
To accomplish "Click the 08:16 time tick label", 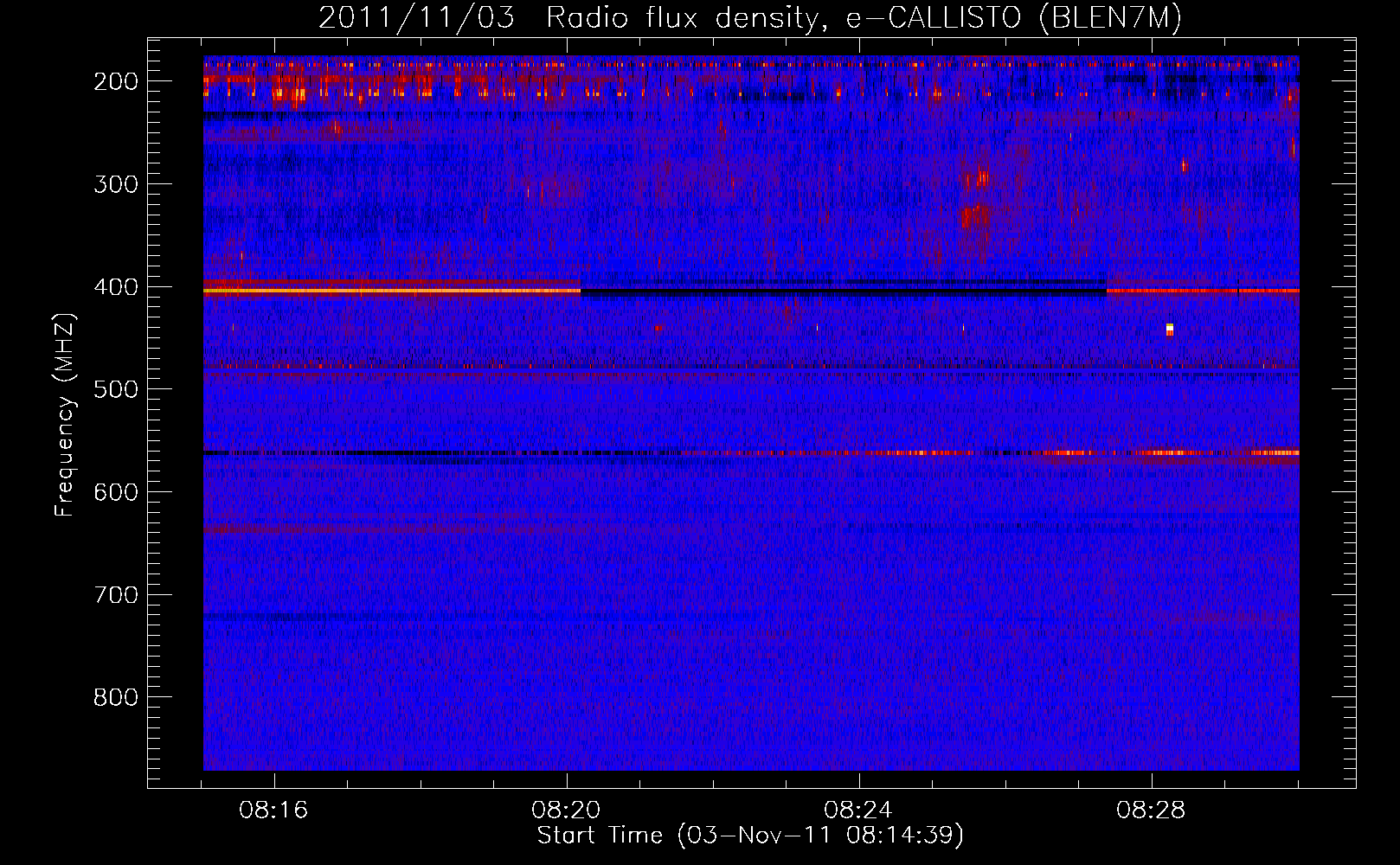I will 274,811.
